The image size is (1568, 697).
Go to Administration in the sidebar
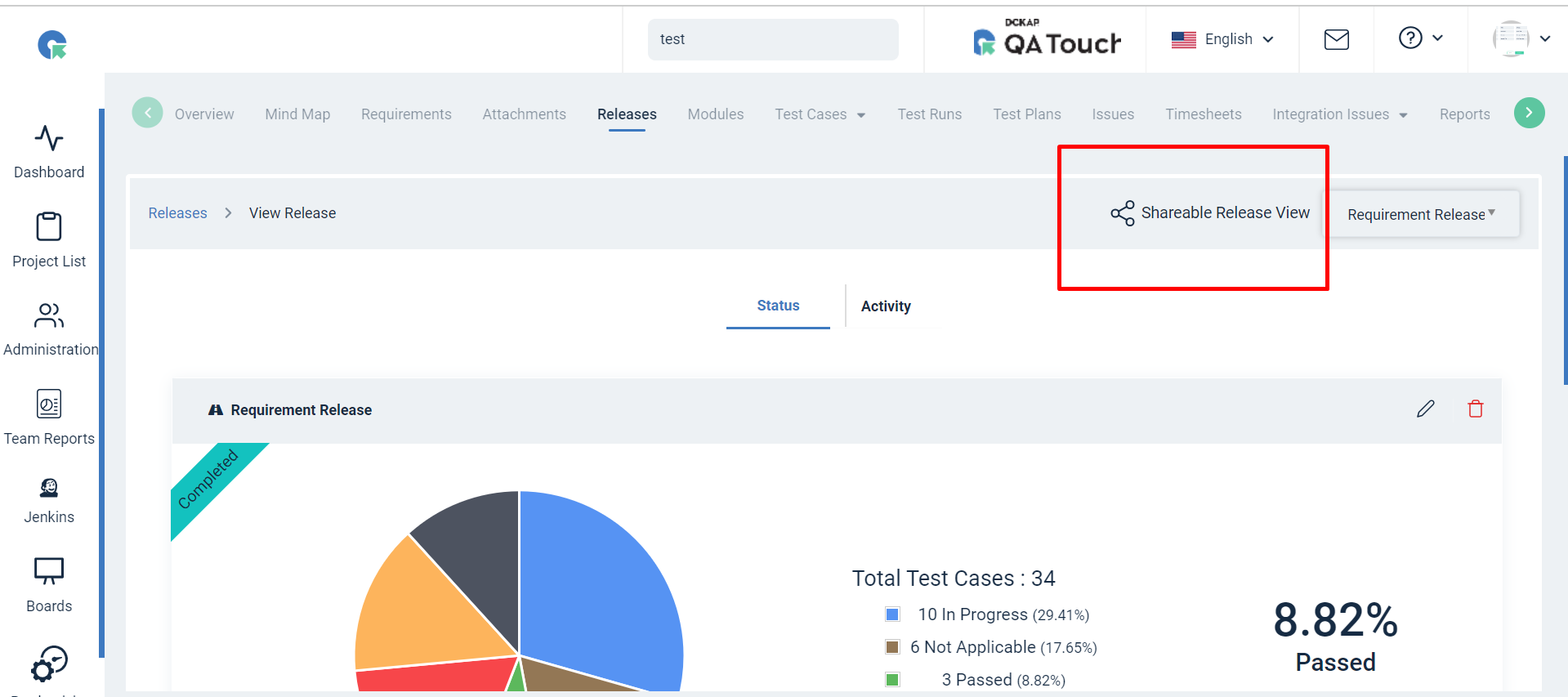click(51, 329)
